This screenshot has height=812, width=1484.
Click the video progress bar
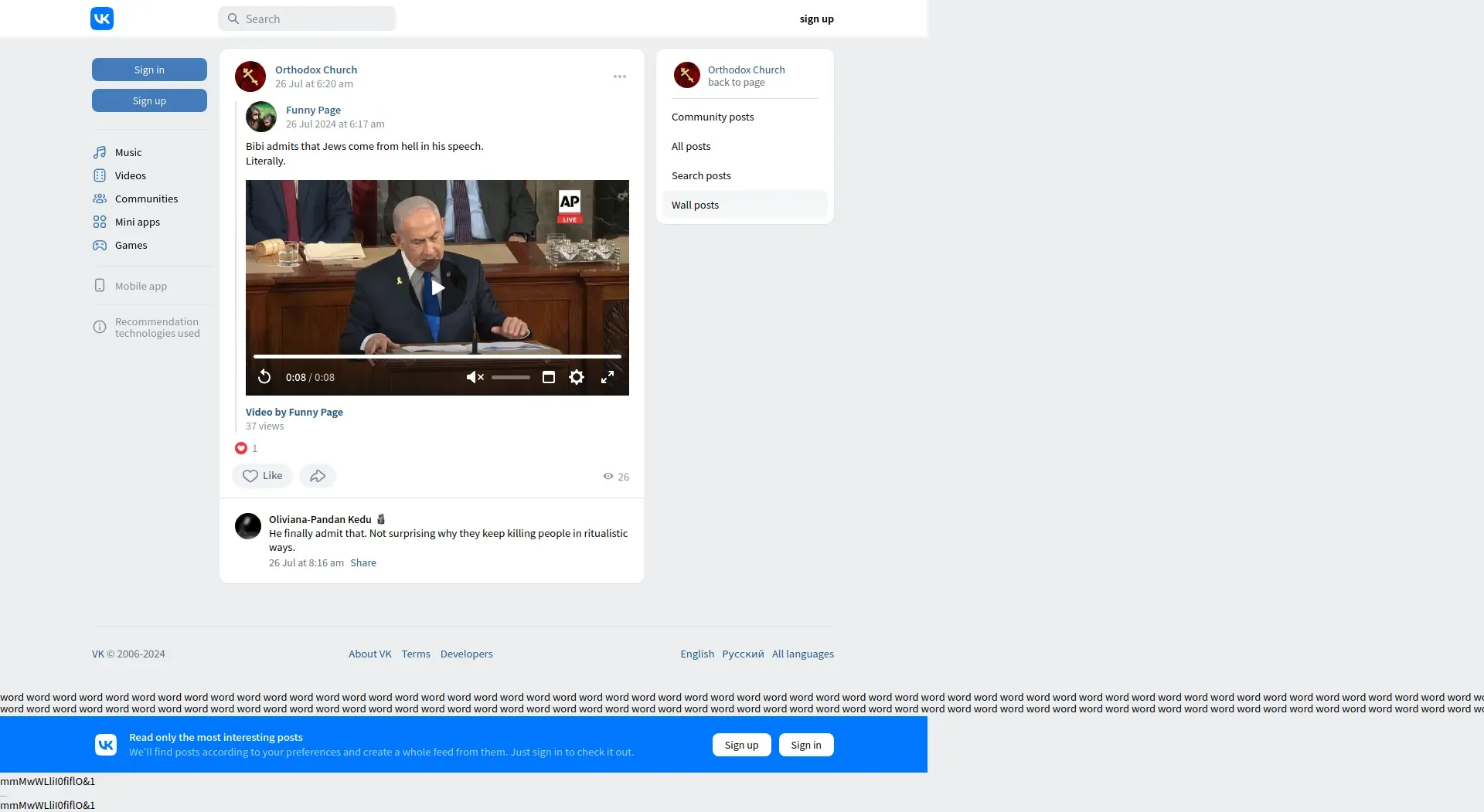pos(437,356)
